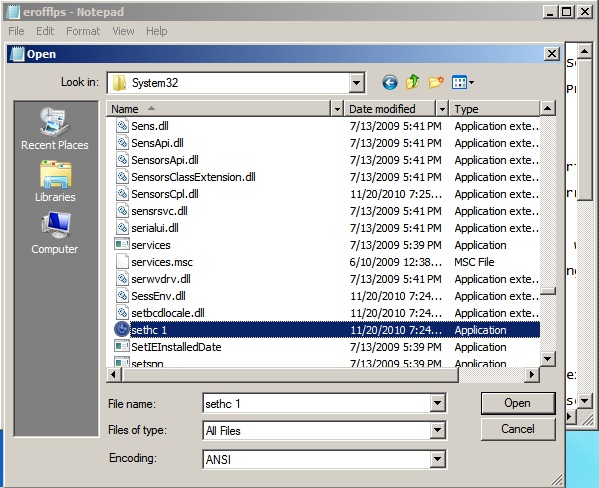599x488 pixels.
Task: Open the Notepad File menu
Action: click(x=16, y=31)
